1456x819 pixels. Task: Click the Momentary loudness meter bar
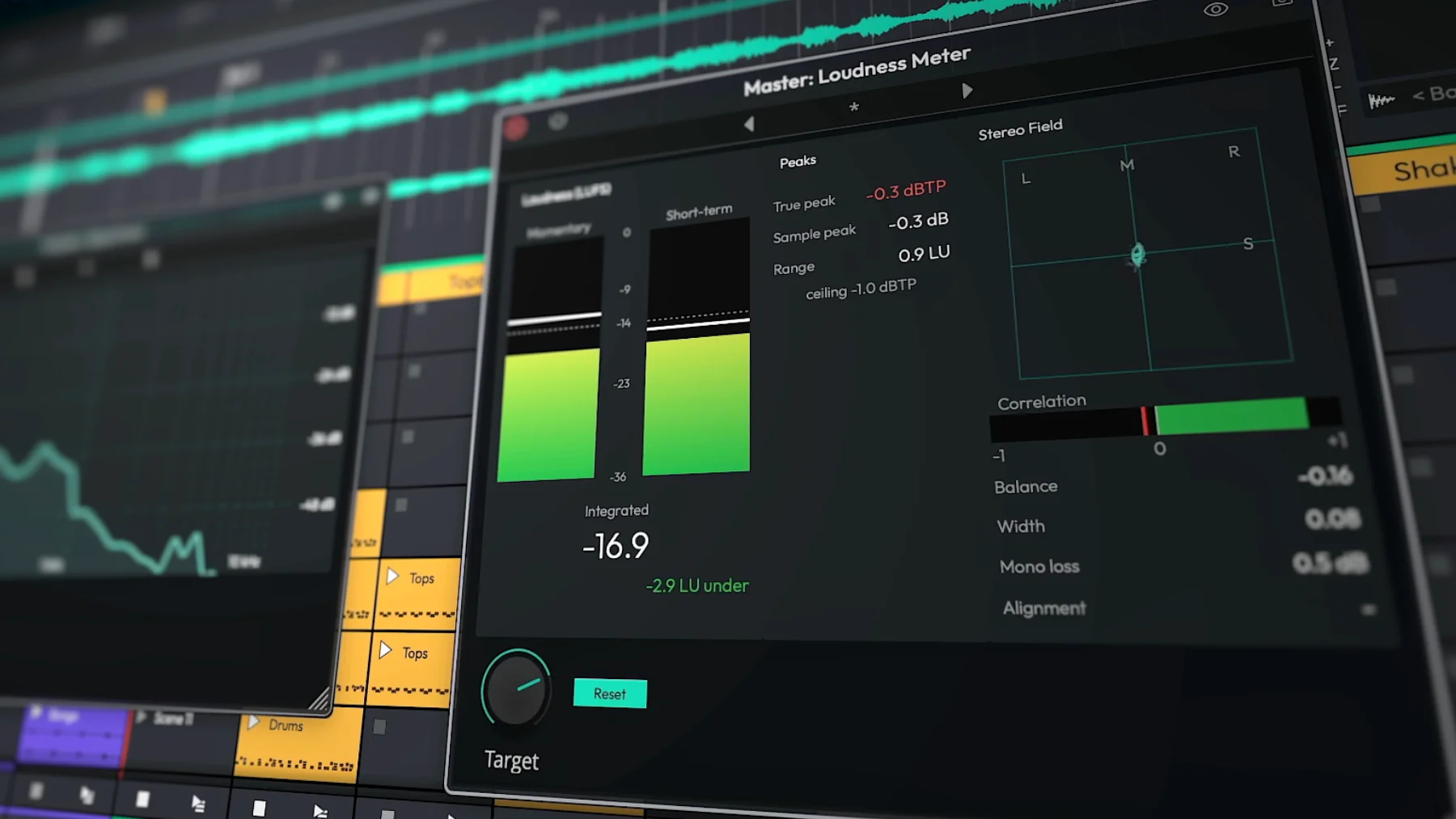[x=552, y=360]
